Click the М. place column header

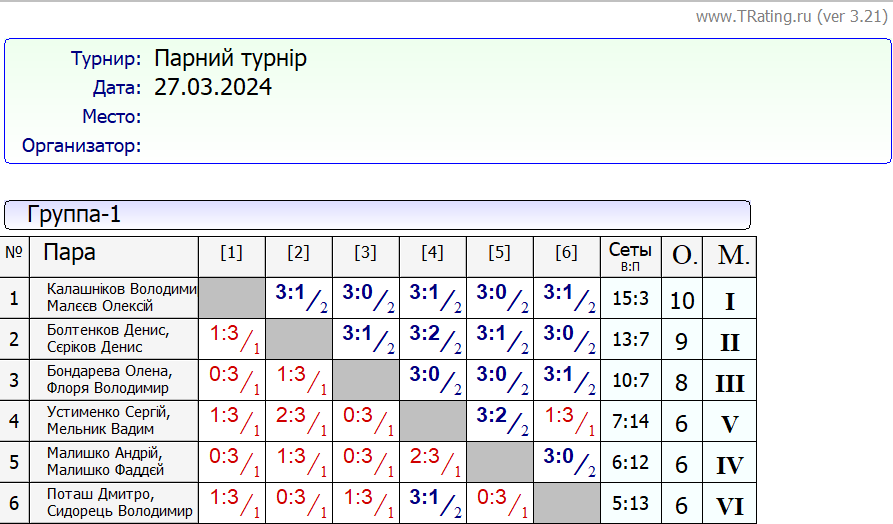732,256
